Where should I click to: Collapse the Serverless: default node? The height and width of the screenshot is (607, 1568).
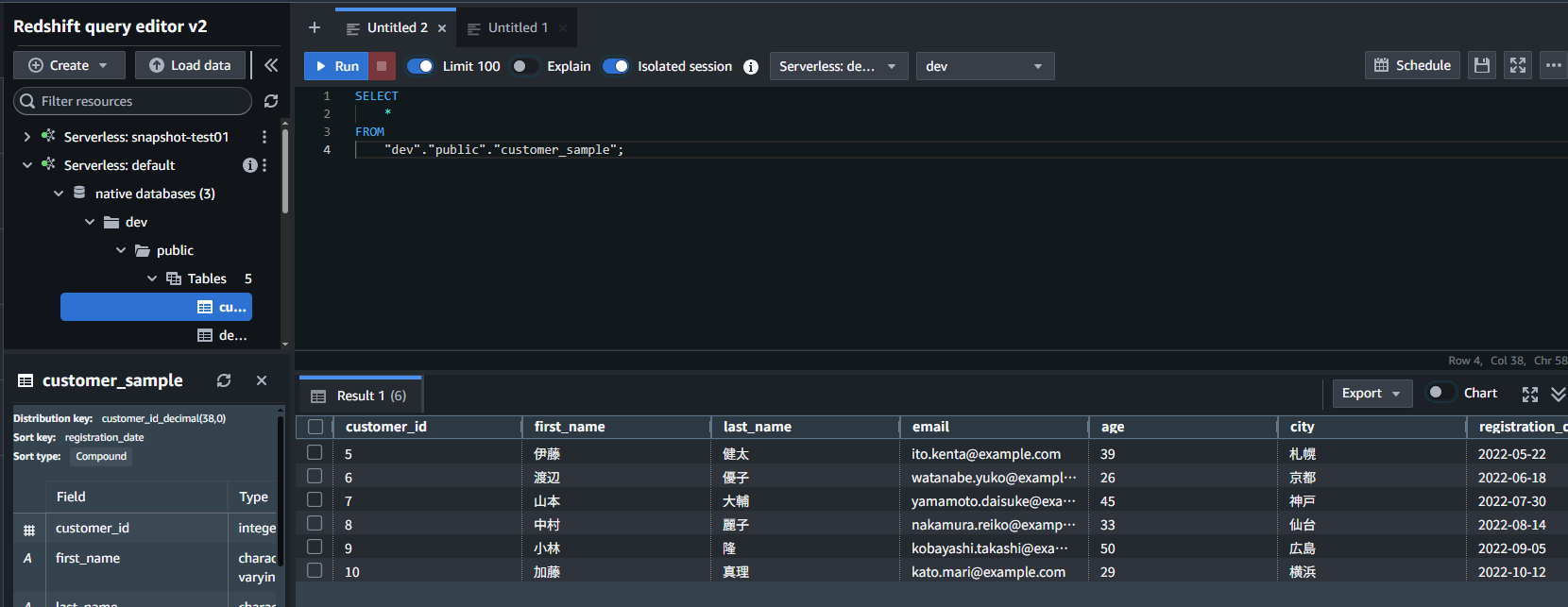(27, 165)
